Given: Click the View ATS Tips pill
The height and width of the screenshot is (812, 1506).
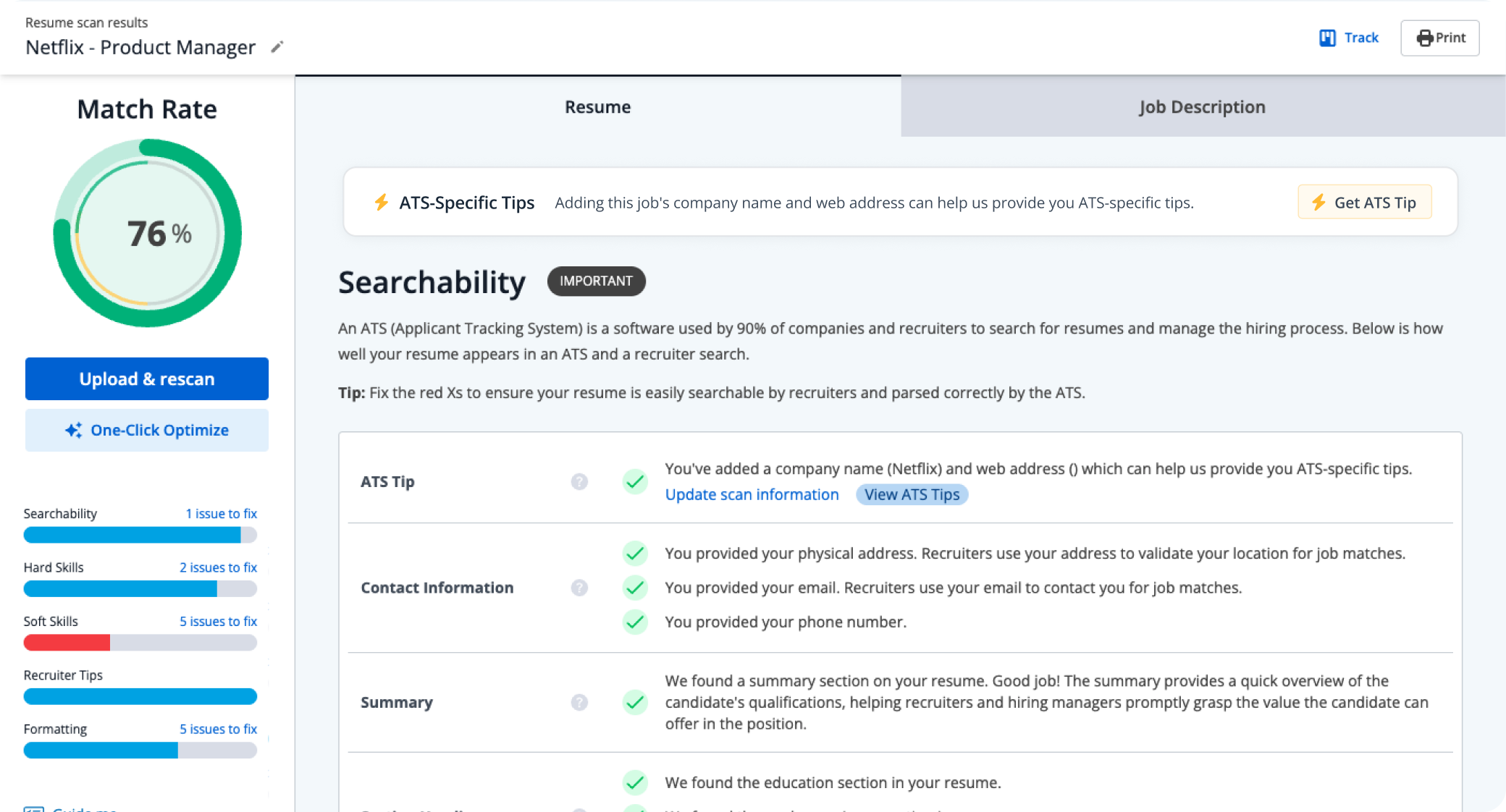Looking at the screenshot, I should [912, 494].
